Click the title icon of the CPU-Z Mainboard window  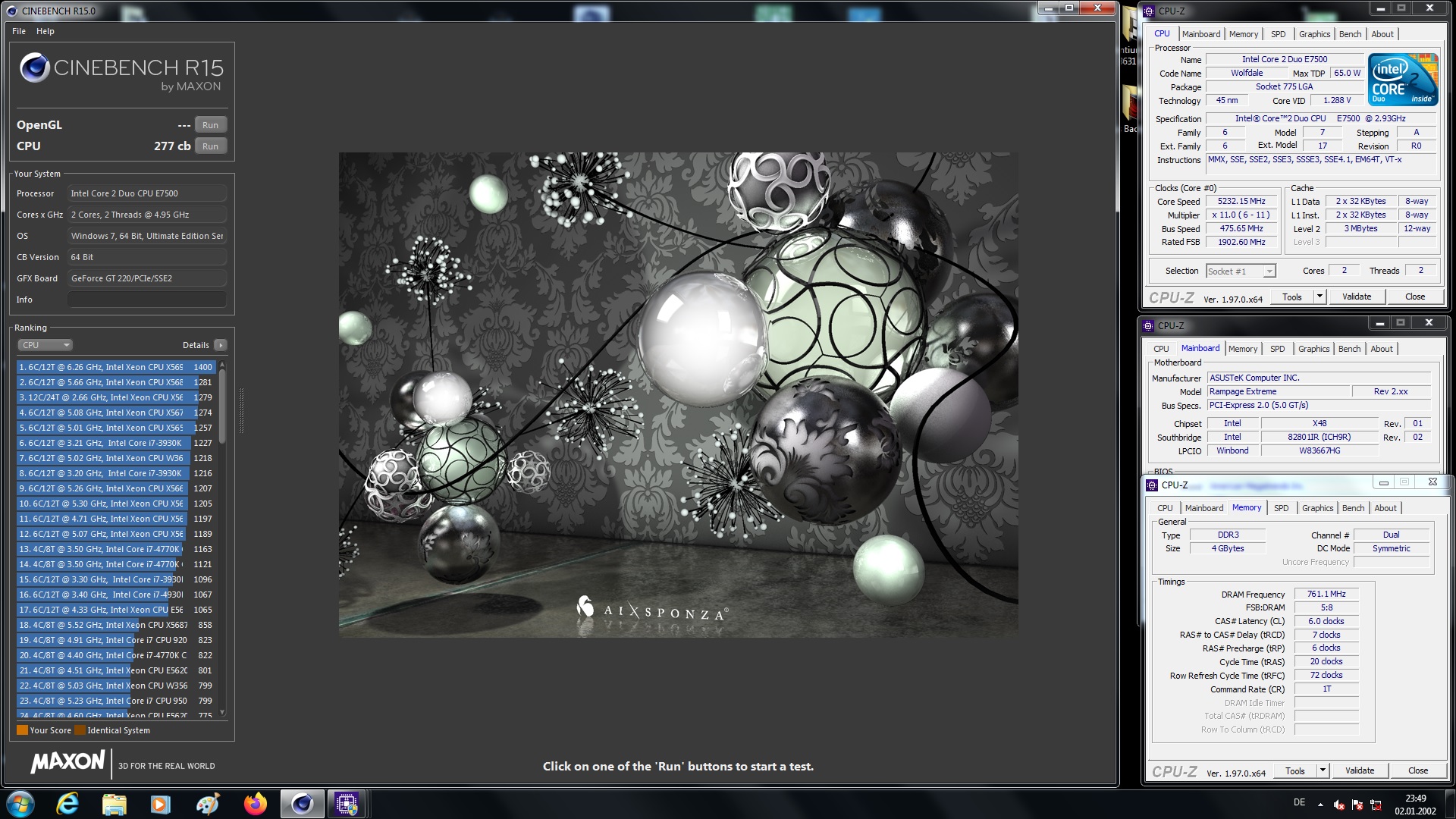(x=1149, y=326)
